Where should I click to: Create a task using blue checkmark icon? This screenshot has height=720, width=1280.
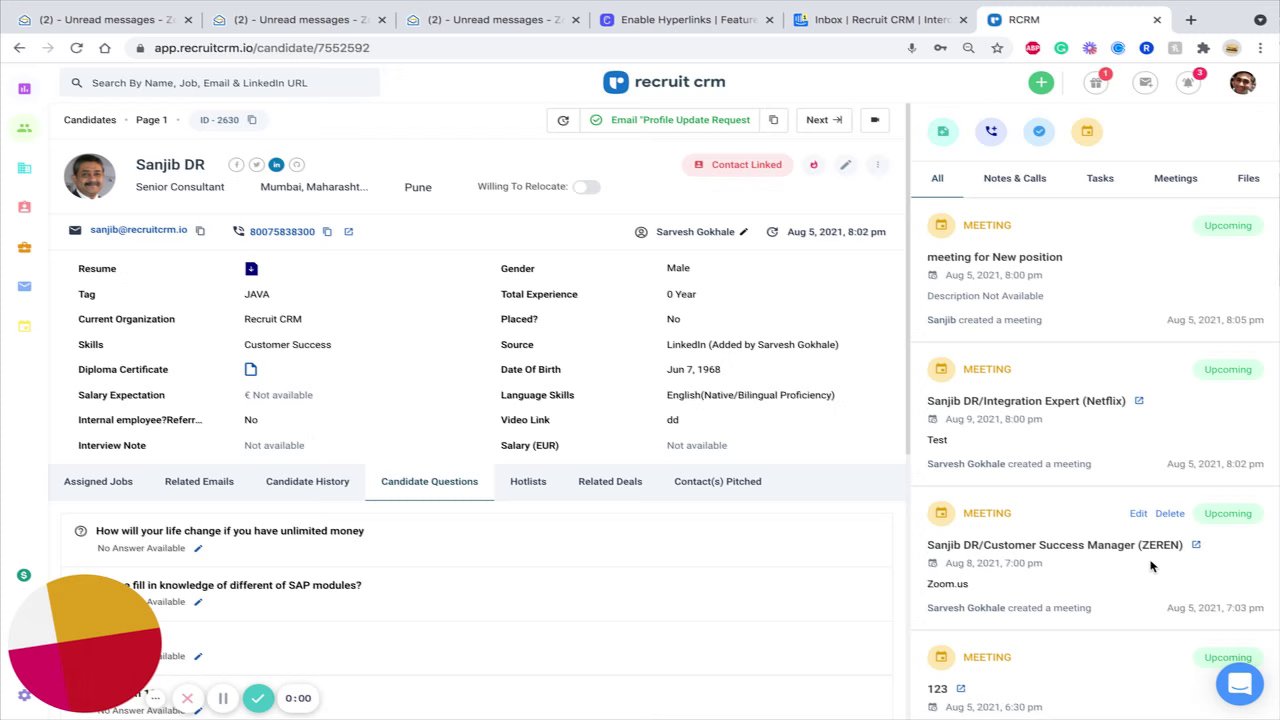tap(1039, 131)
